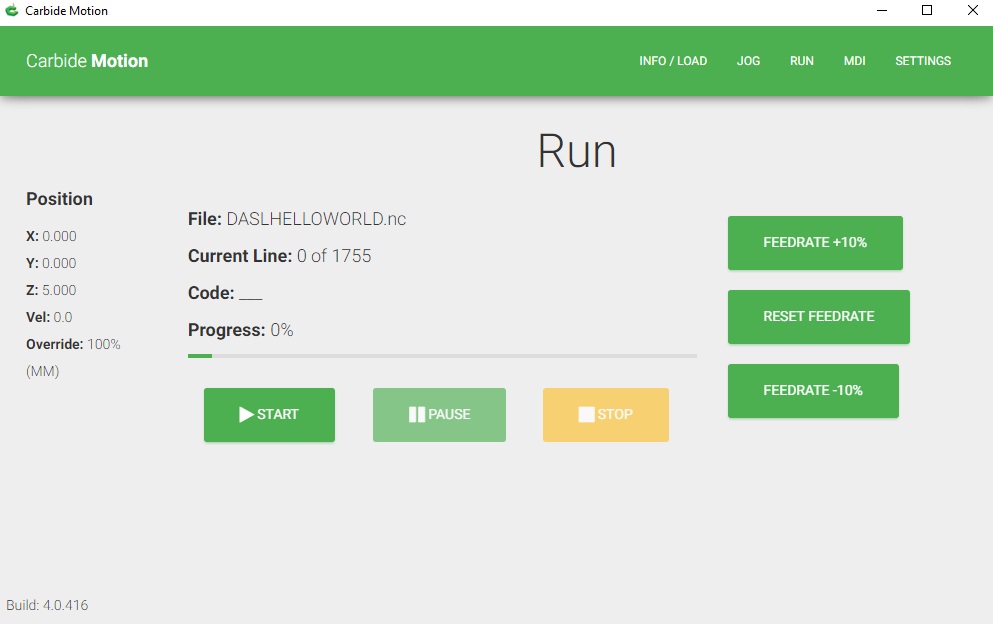Switch to the JOG page
The height and width of the screenshot is (624, 993).
coord(748,61)
